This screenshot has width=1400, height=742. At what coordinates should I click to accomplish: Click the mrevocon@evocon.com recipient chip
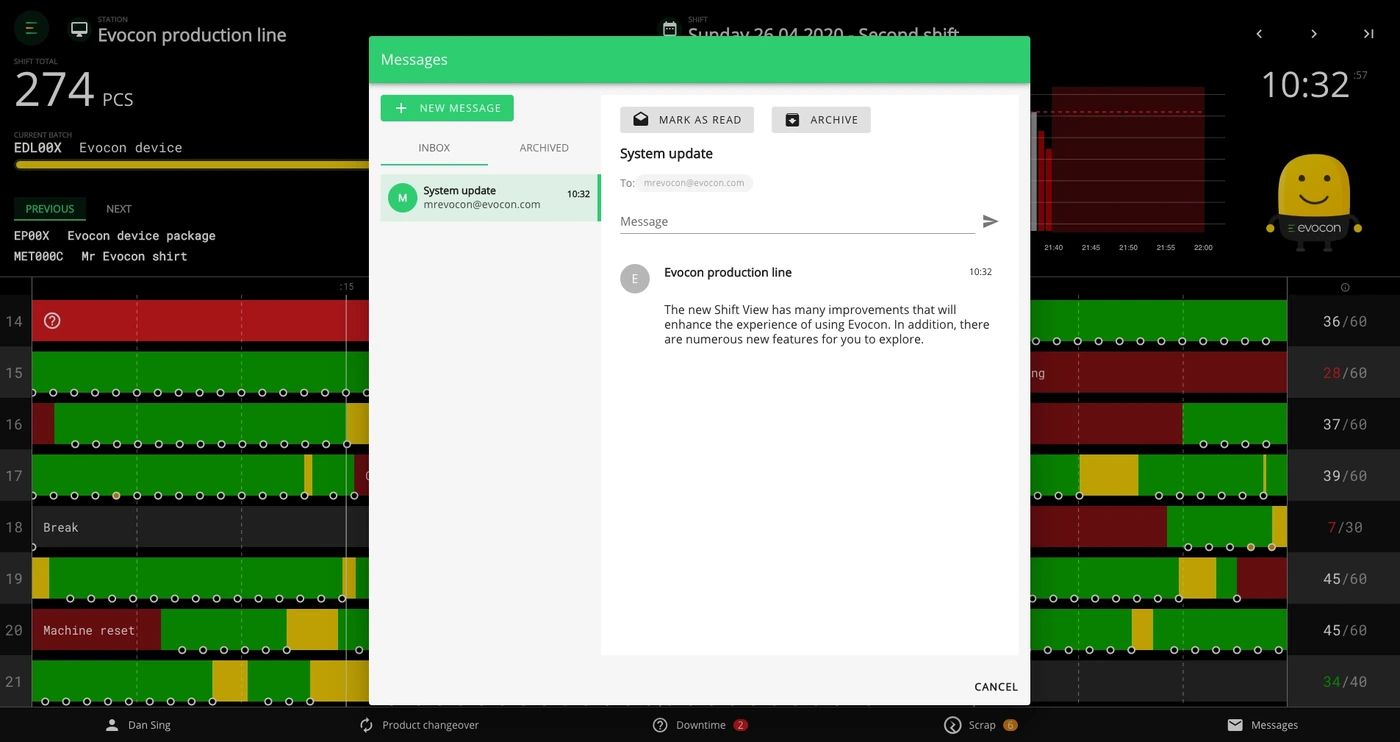click(694, 183)
